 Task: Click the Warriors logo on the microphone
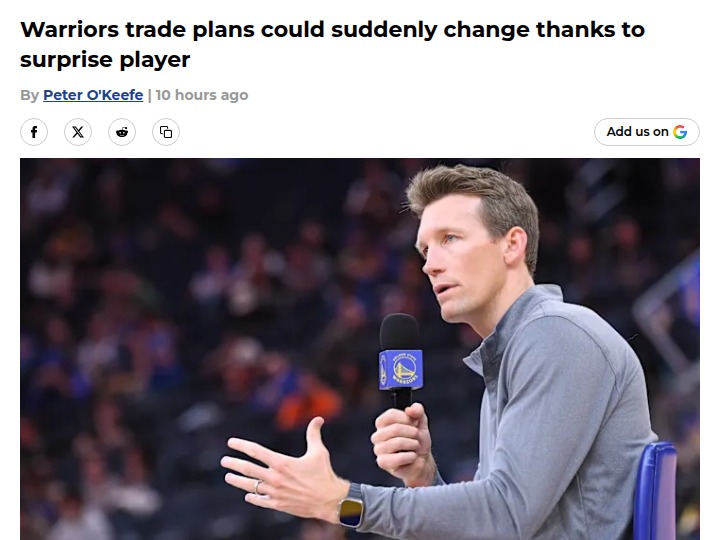click(401, 370)
